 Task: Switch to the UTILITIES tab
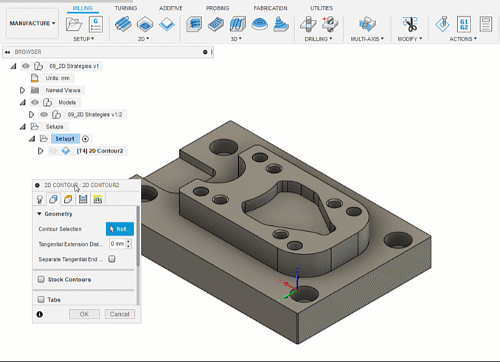click(321, 8)
